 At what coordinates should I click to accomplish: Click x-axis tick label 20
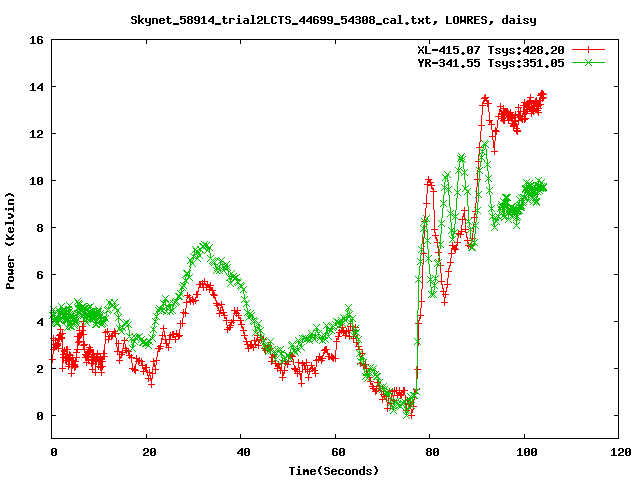pos(149,452)
